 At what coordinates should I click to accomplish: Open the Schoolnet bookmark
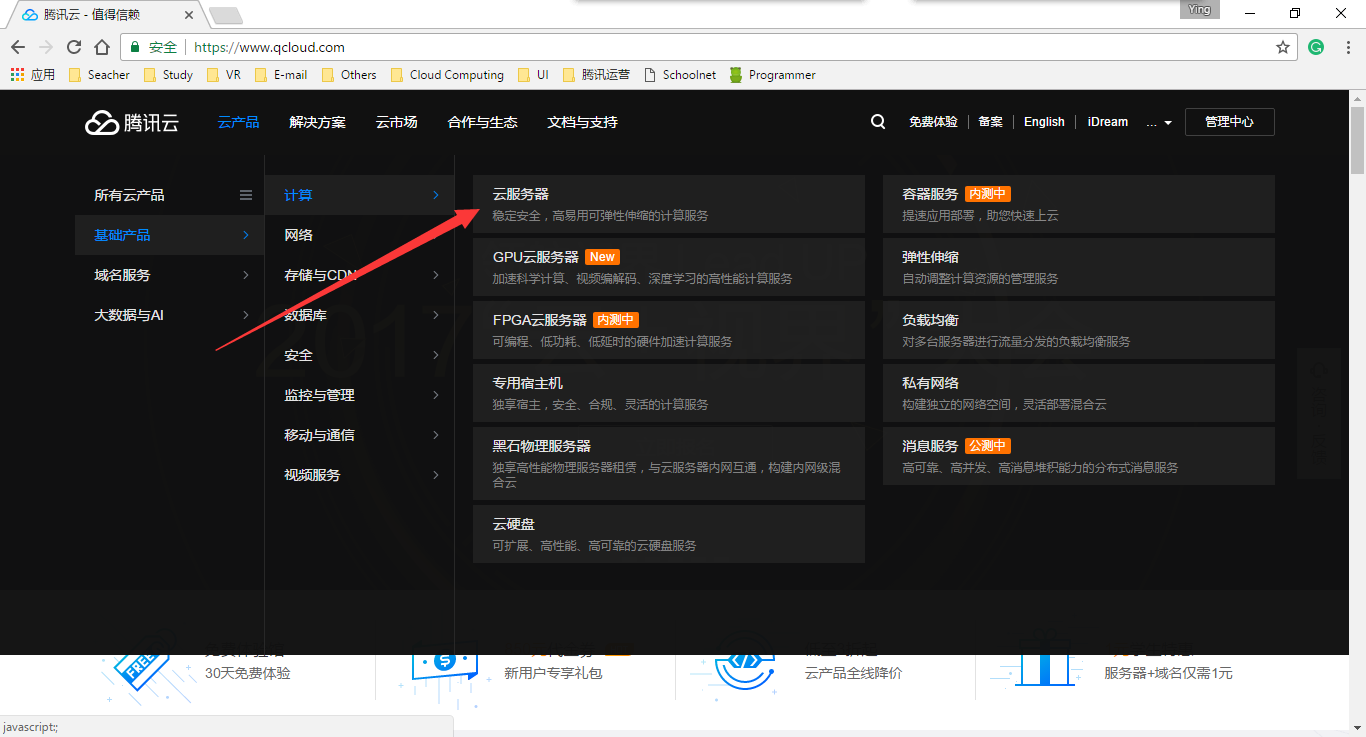[680, 75]
